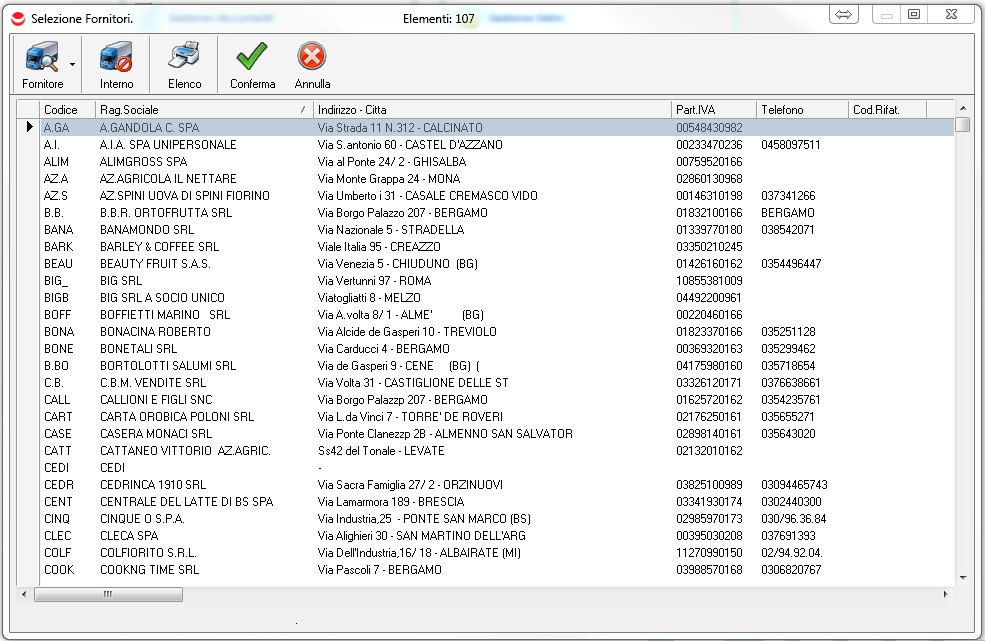This screenshot has height=641, width=985.
Task: Click the double-arrow resize icon in title bar
Action: pyautogui.click(x=843, y=14)
